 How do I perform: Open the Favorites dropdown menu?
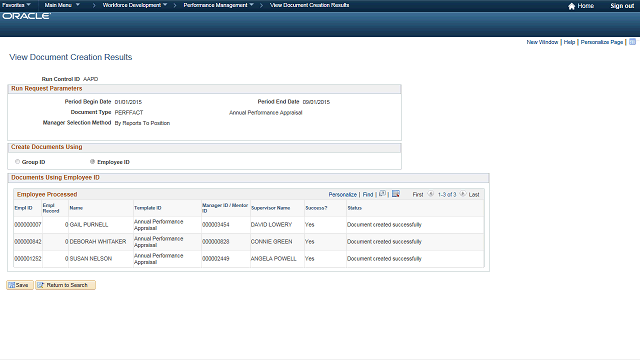(x=16, y=5)
